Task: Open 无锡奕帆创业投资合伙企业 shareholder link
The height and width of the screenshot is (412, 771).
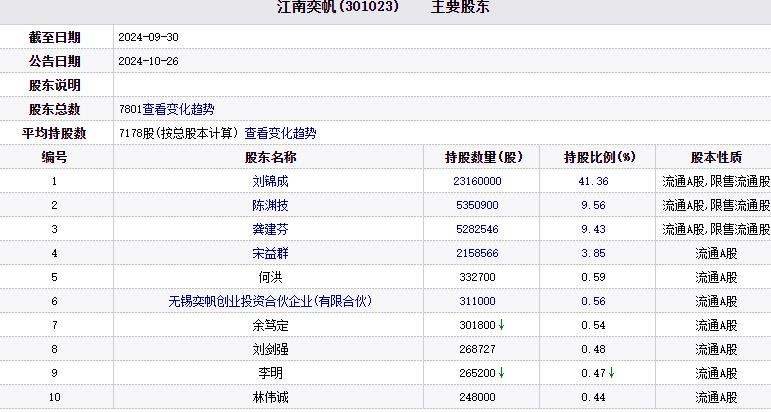Action: click(x=270, y=301)
